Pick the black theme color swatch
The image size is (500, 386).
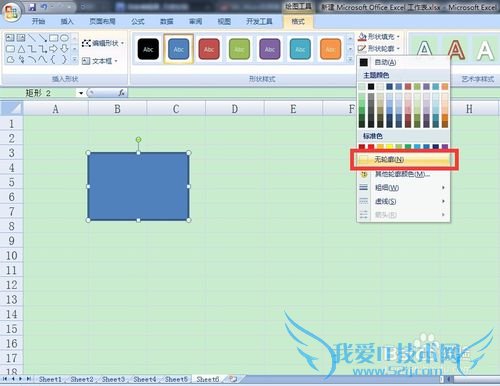371,87
